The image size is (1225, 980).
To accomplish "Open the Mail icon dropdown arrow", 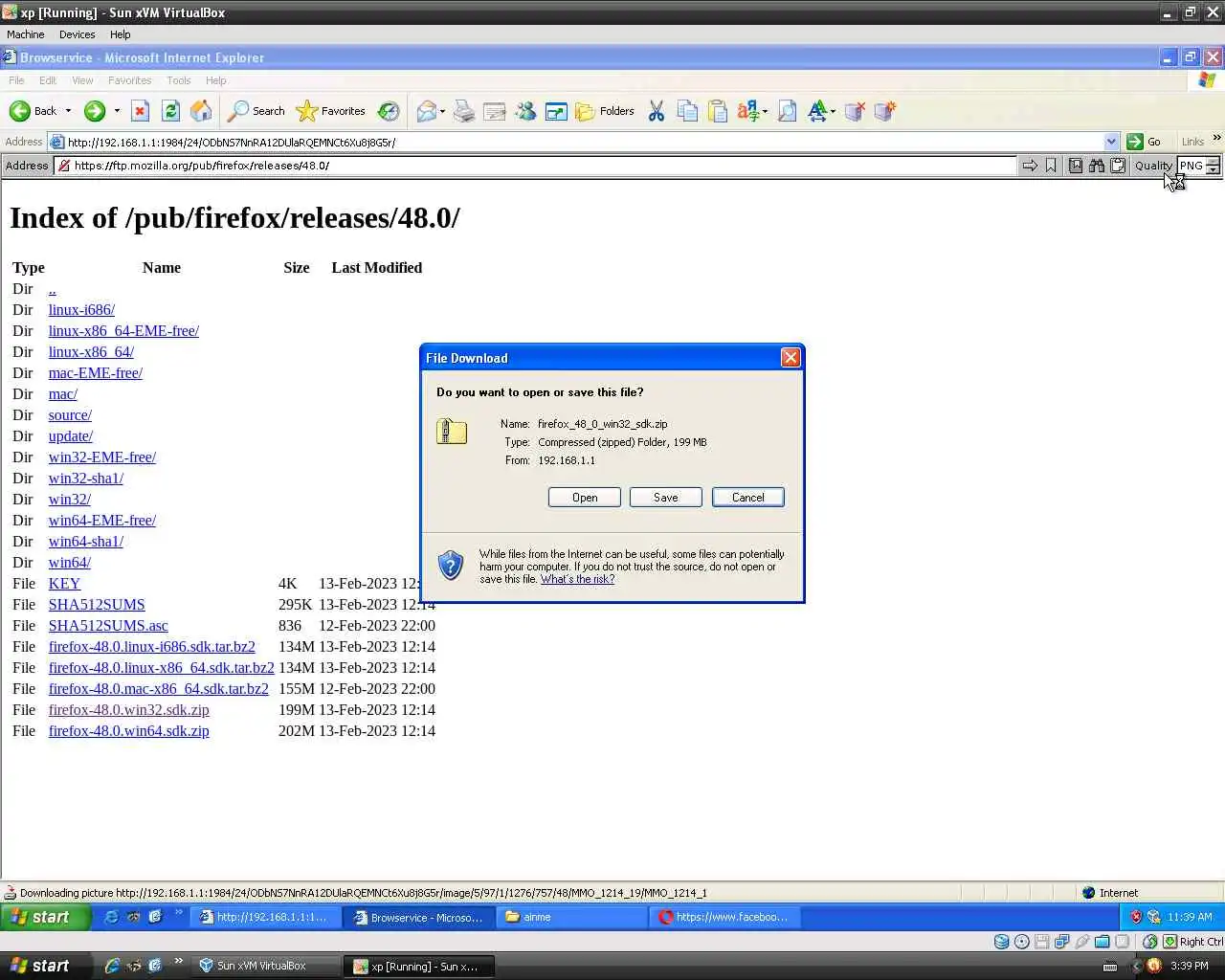I will click(443, 112).
